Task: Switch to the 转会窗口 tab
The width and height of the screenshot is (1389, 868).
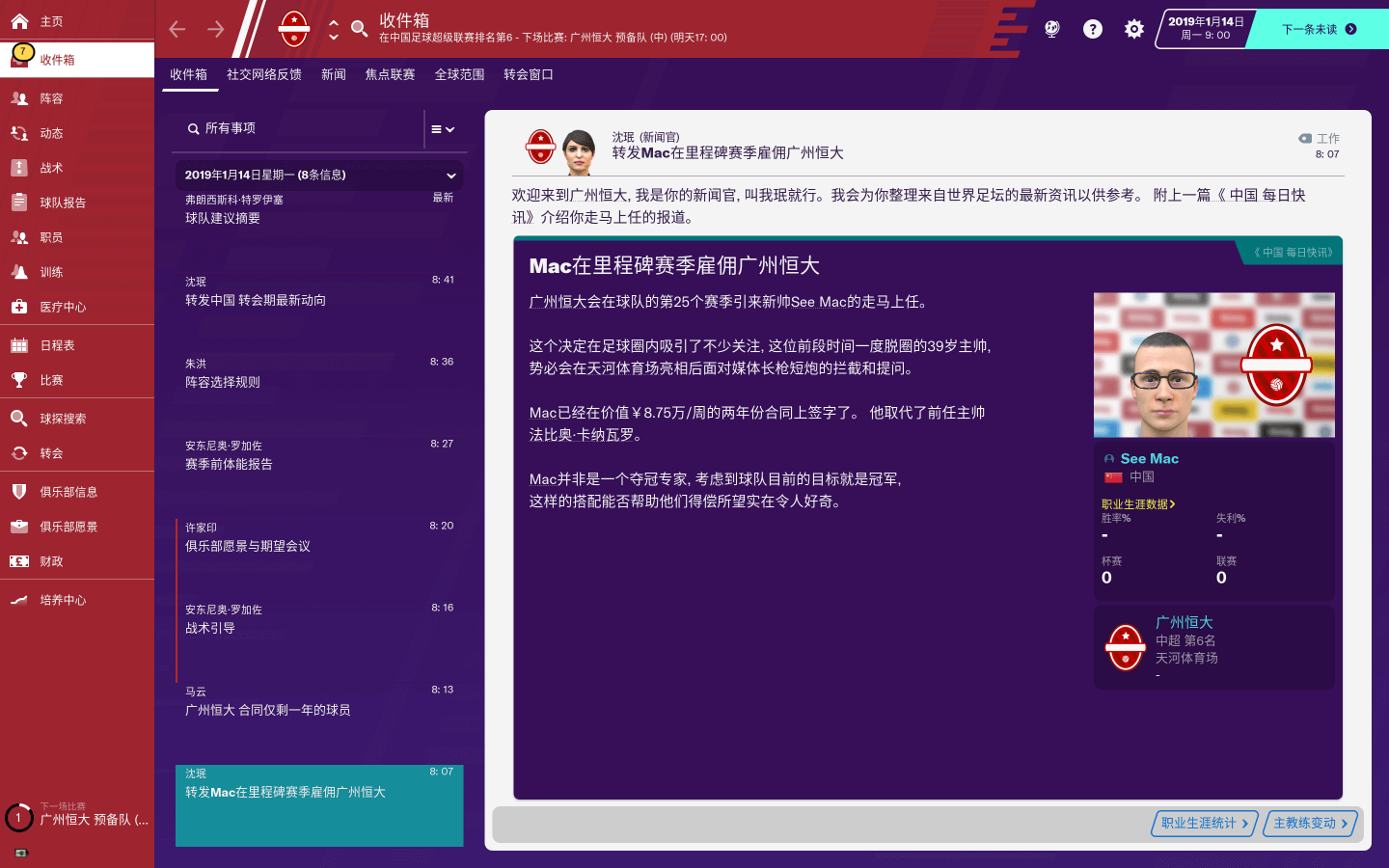Action: pyautogui.click(x=529, y=74)
